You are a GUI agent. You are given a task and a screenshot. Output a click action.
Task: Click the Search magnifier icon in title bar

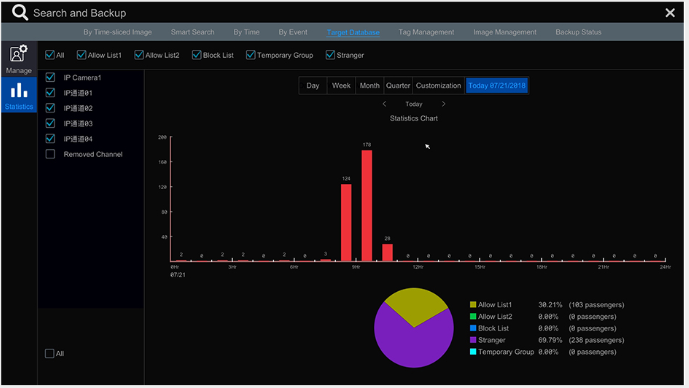[x=20, y=12]
